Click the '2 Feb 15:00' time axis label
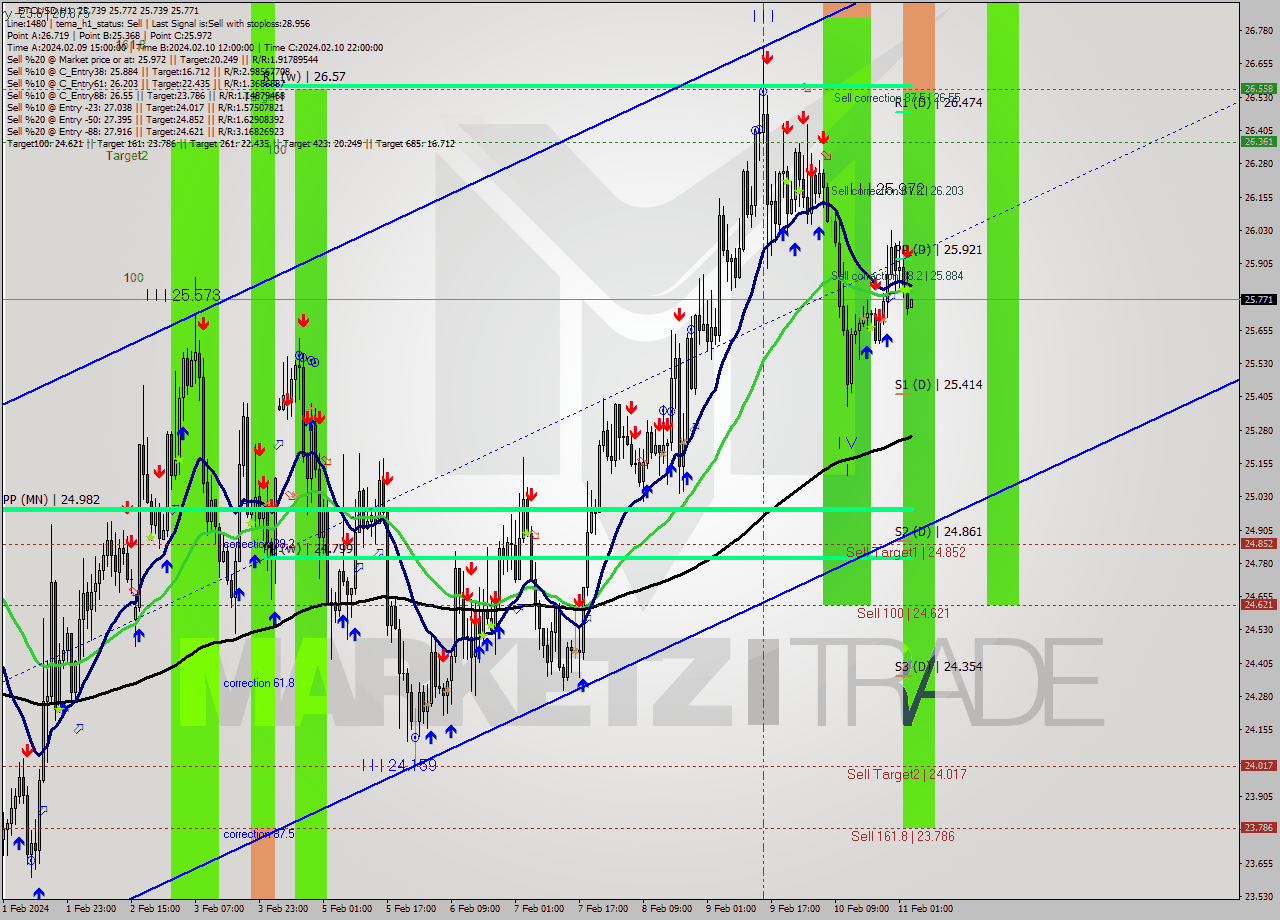Viewport: 1280px width, 920px height. pos(155,909)
